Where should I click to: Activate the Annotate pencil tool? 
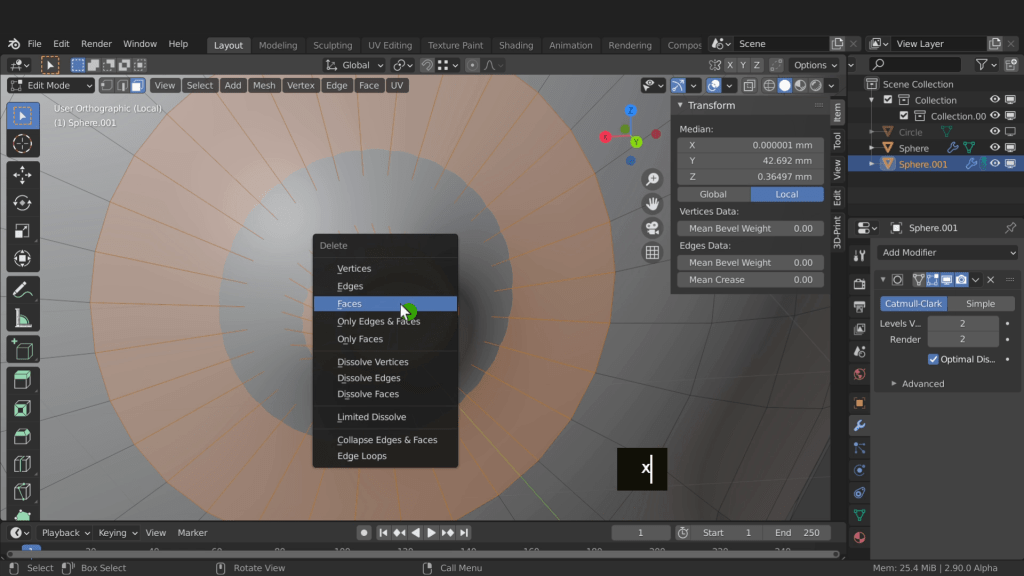22,290
